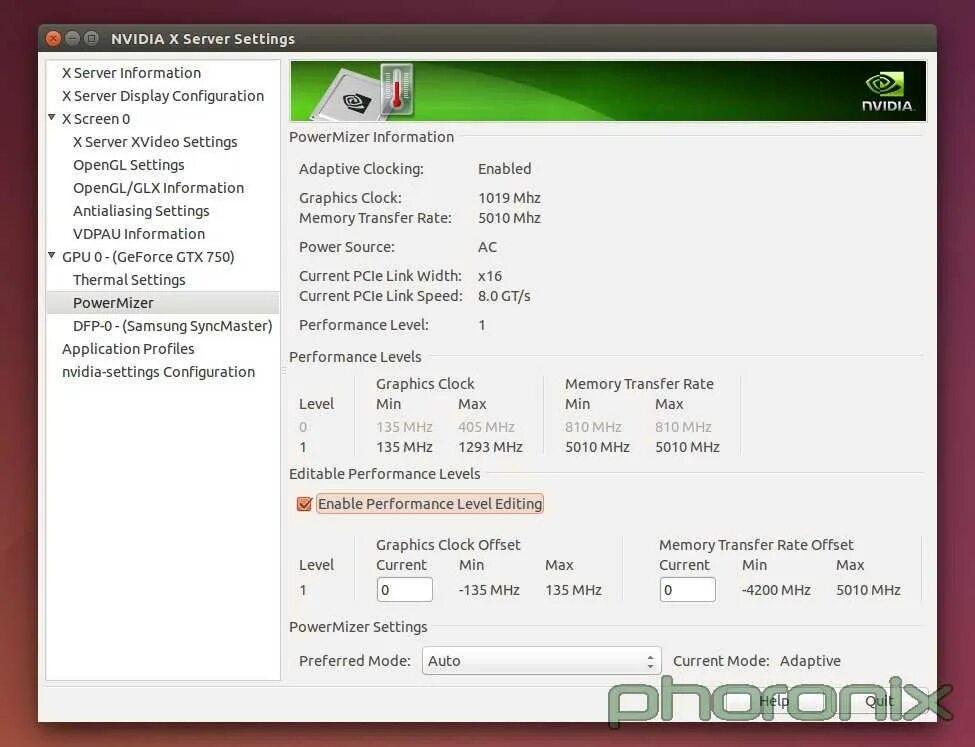
Task: Click the -135 MHz offset minimum value
Action: pos(489,590)
